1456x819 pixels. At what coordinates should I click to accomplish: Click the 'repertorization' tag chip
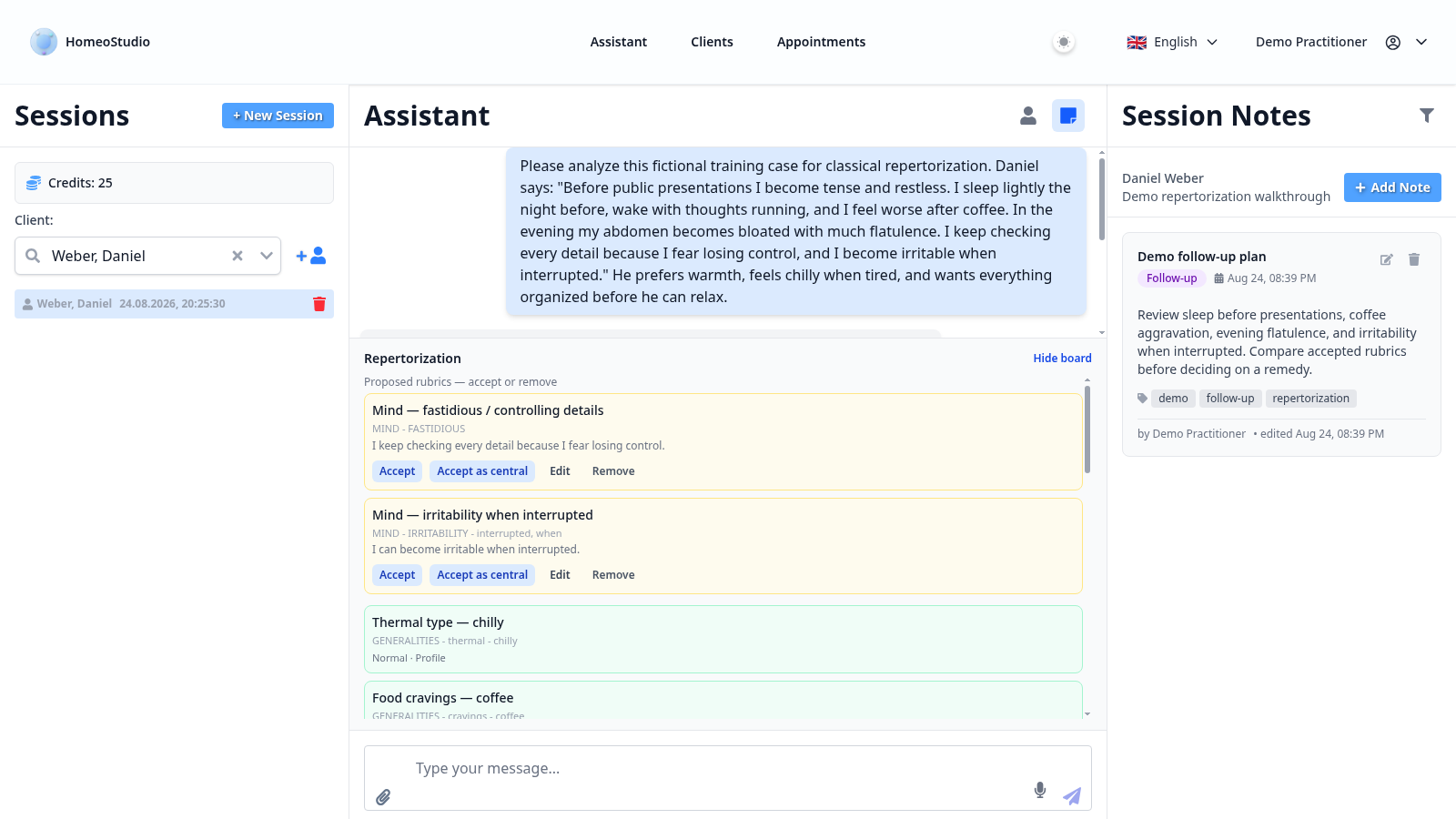pyautogui.click(x=1310, y=399)
